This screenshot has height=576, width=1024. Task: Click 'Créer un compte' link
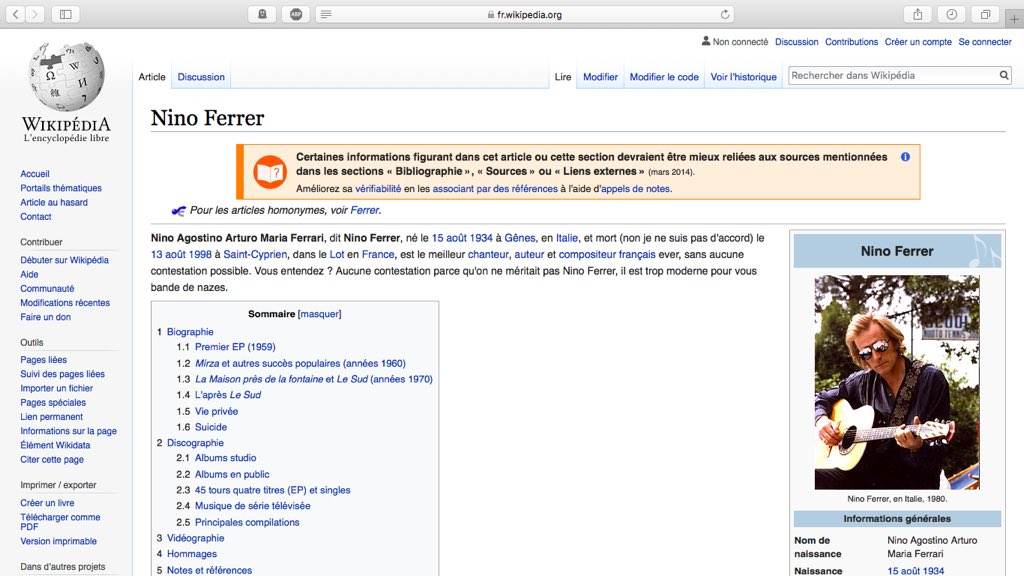coord(918,42)
